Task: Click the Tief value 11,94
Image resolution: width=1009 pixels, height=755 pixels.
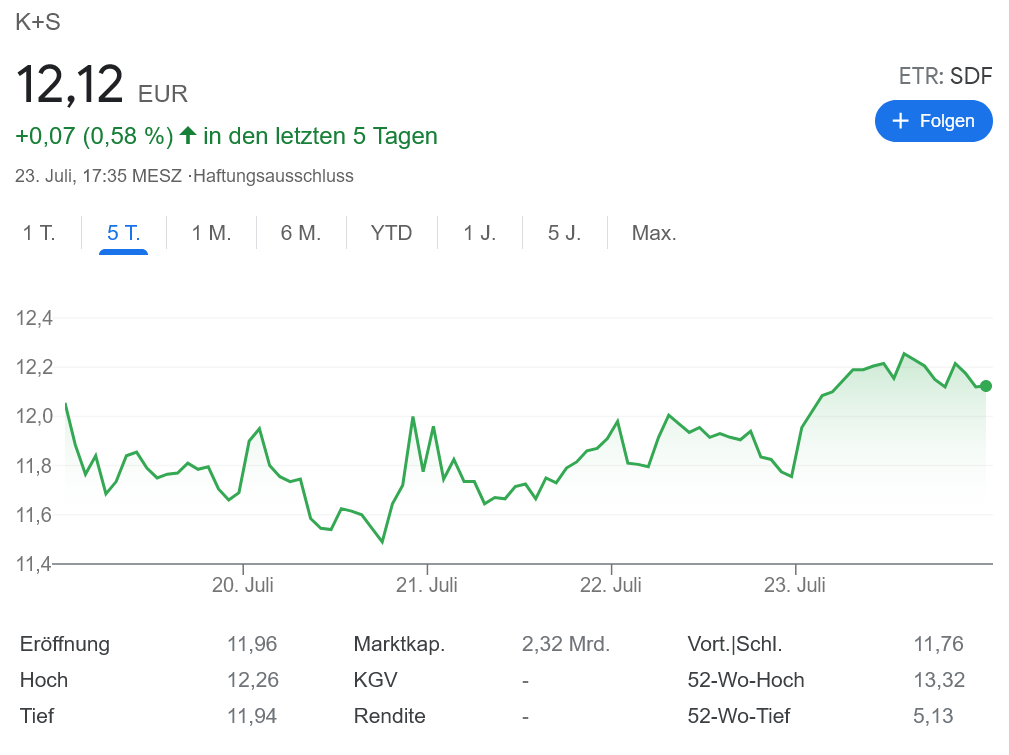Action: click(x=252, y=716)
